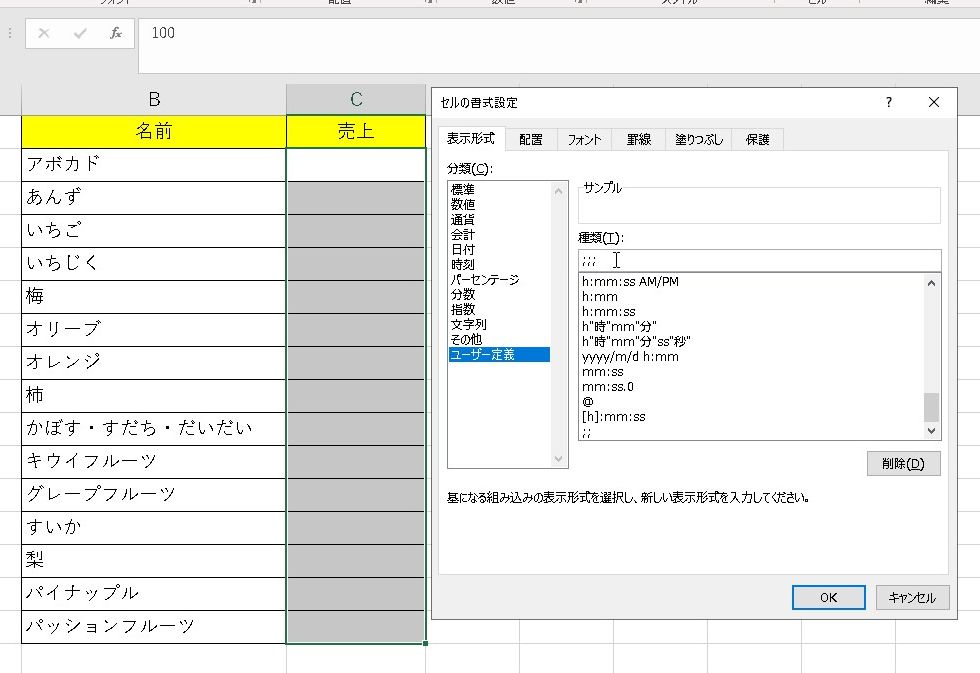Image resolution: width=980 pixels, height=673 pixels.
Task: Open the フォント tab
Action: [x=585, y=140]
